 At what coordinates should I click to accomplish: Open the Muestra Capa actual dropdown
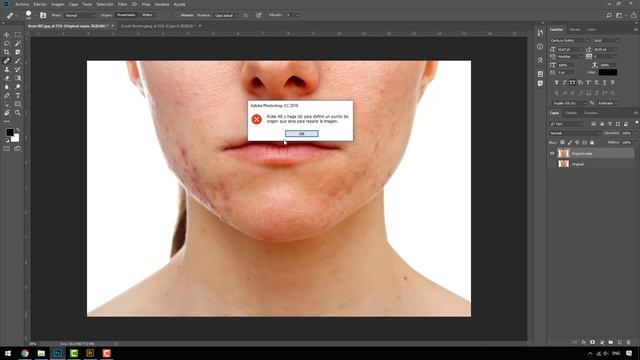(226, 15)
